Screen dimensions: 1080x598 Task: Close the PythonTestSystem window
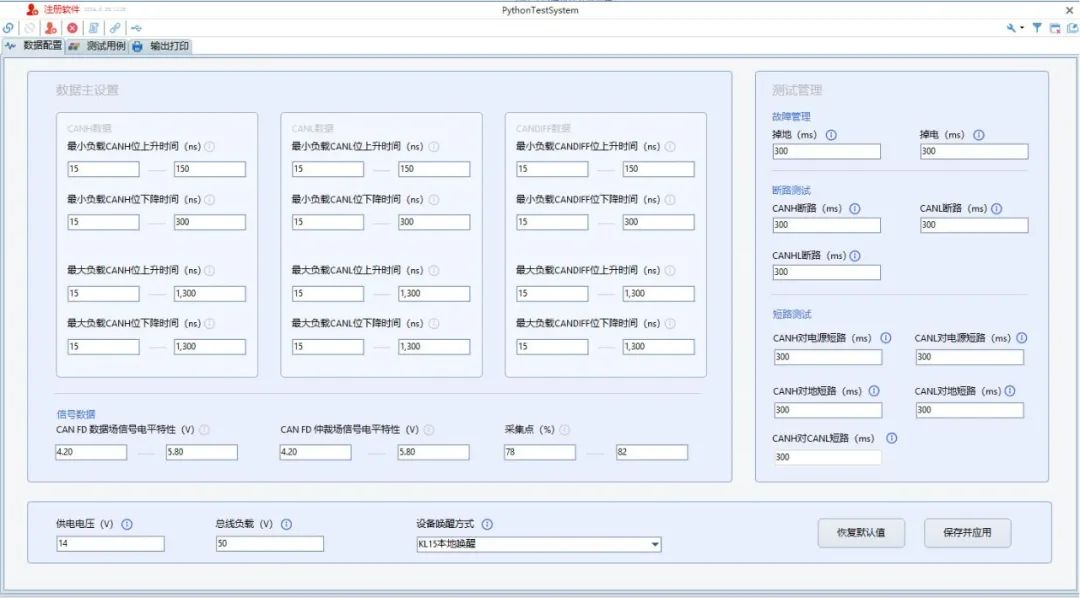coord(1069,10)
